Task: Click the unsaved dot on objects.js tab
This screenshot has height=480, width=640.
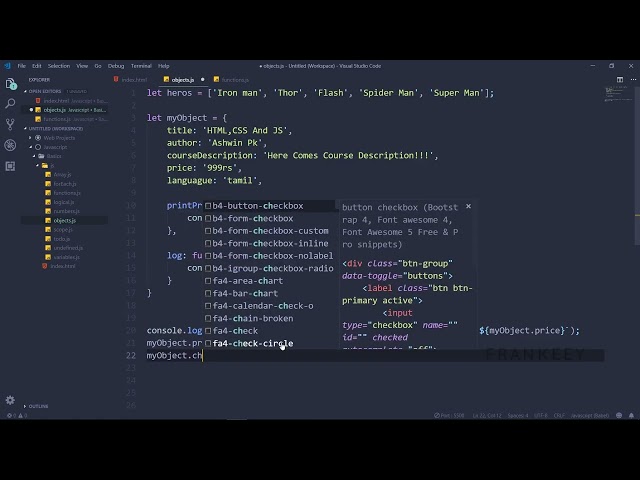Action: coord(202,80)
